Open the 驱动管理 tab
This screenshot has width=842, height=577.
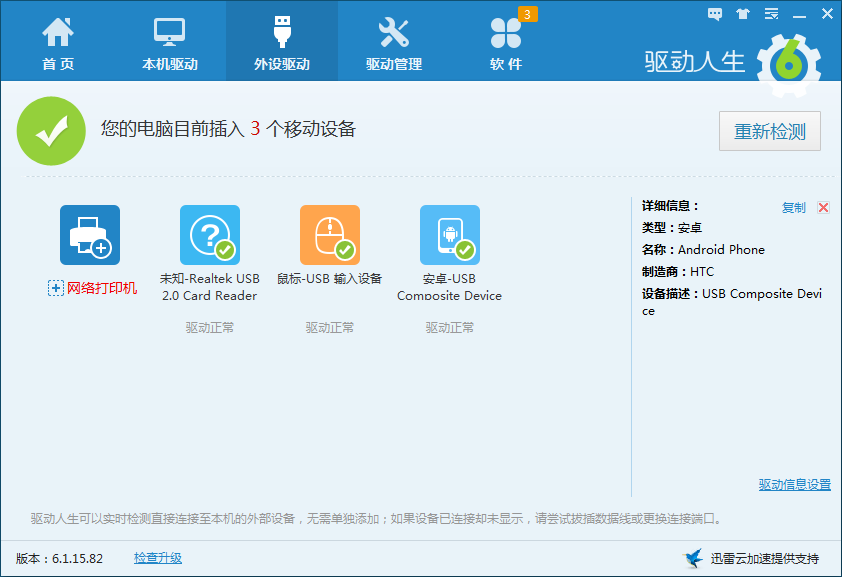coord(393,42)
